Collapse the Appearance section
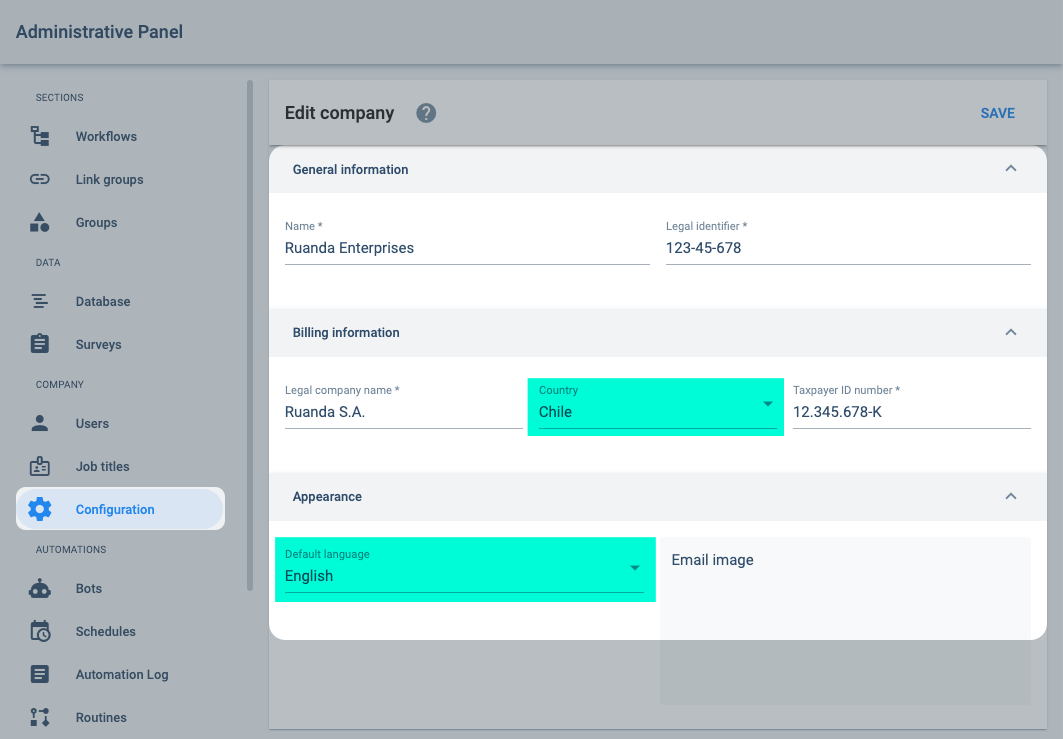The image size is (1063, 739). 1011,496
